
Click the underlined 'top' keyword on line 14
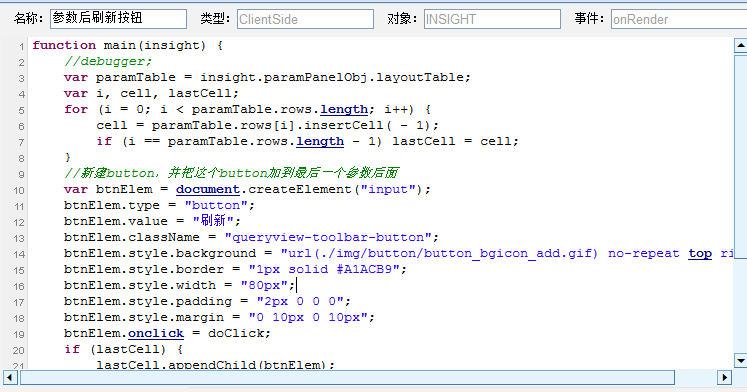click(700, 253)
